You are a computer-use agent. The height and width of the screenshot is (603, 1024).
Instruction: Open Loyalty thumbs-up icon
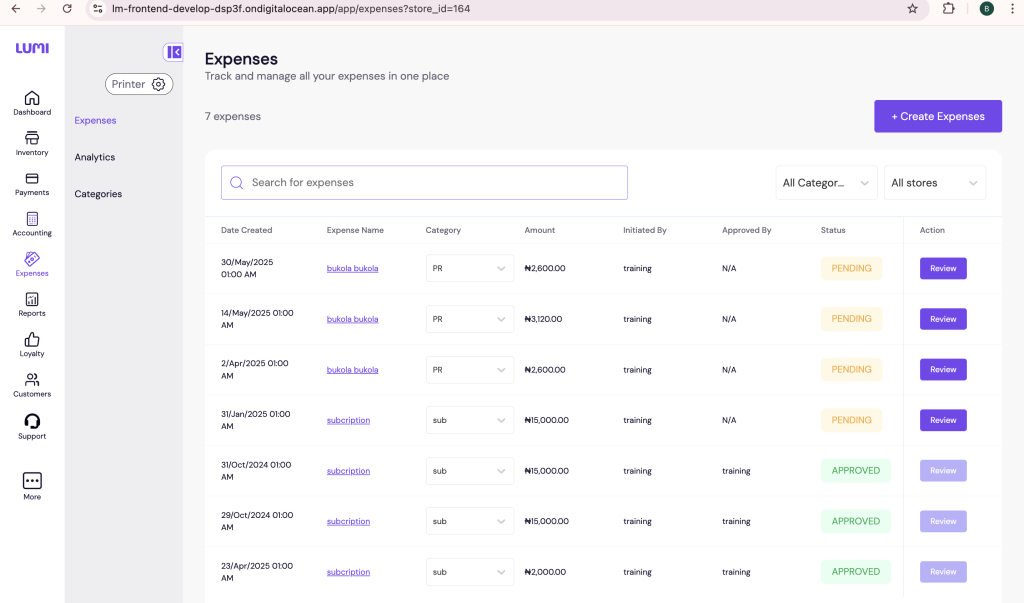[x=32, y=339]
